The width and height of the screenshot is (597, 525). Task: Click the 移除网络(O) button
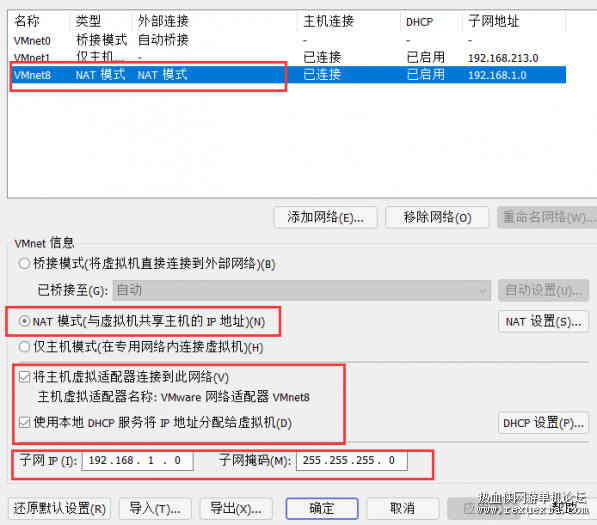[x=437, y=217]
